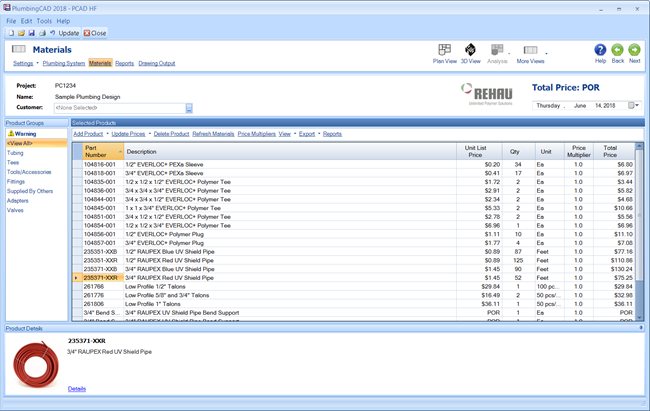Click the Update Prices link

[128, 134]
